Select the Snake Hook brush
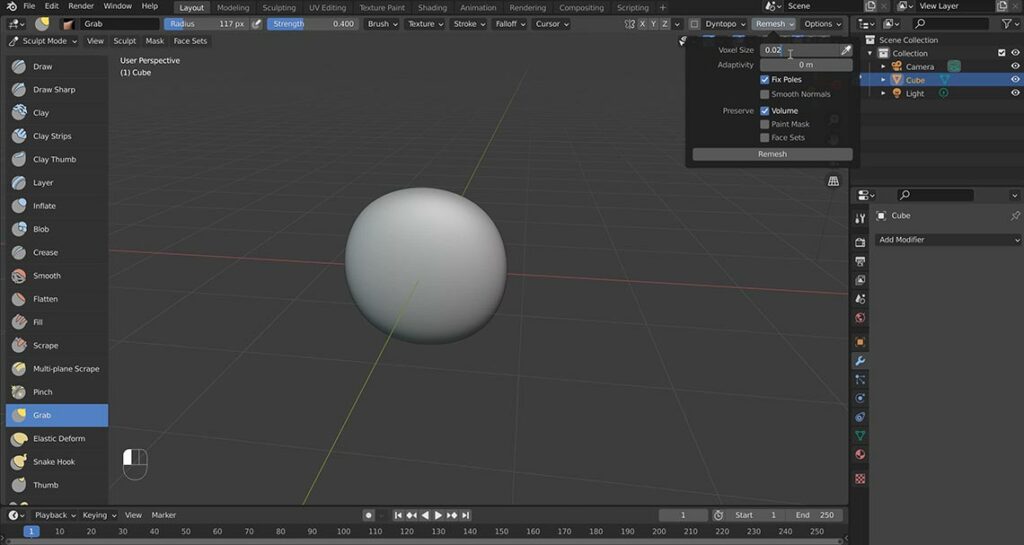Image resolution: width=1024 pixels, height=545 pixels. point(57,461)
